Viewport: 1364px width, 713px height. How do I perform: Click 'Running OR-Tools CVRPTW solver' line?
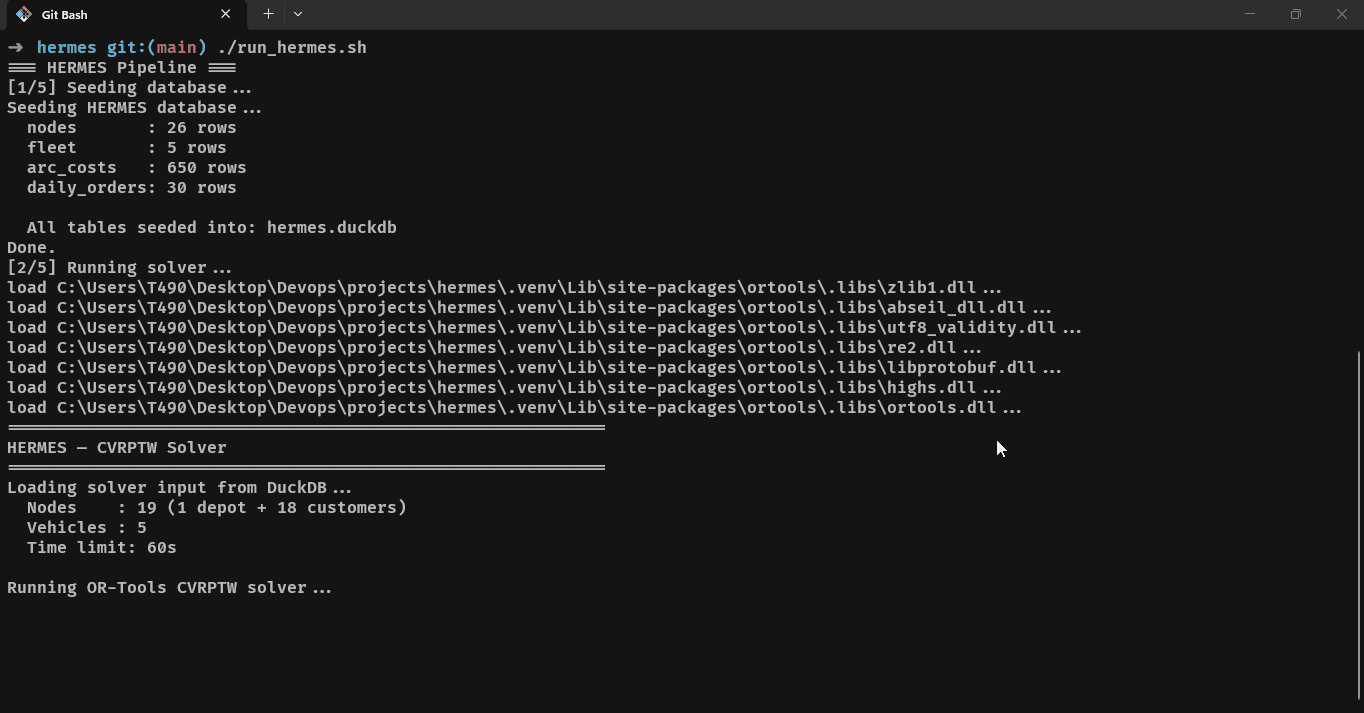click(169, 588)
